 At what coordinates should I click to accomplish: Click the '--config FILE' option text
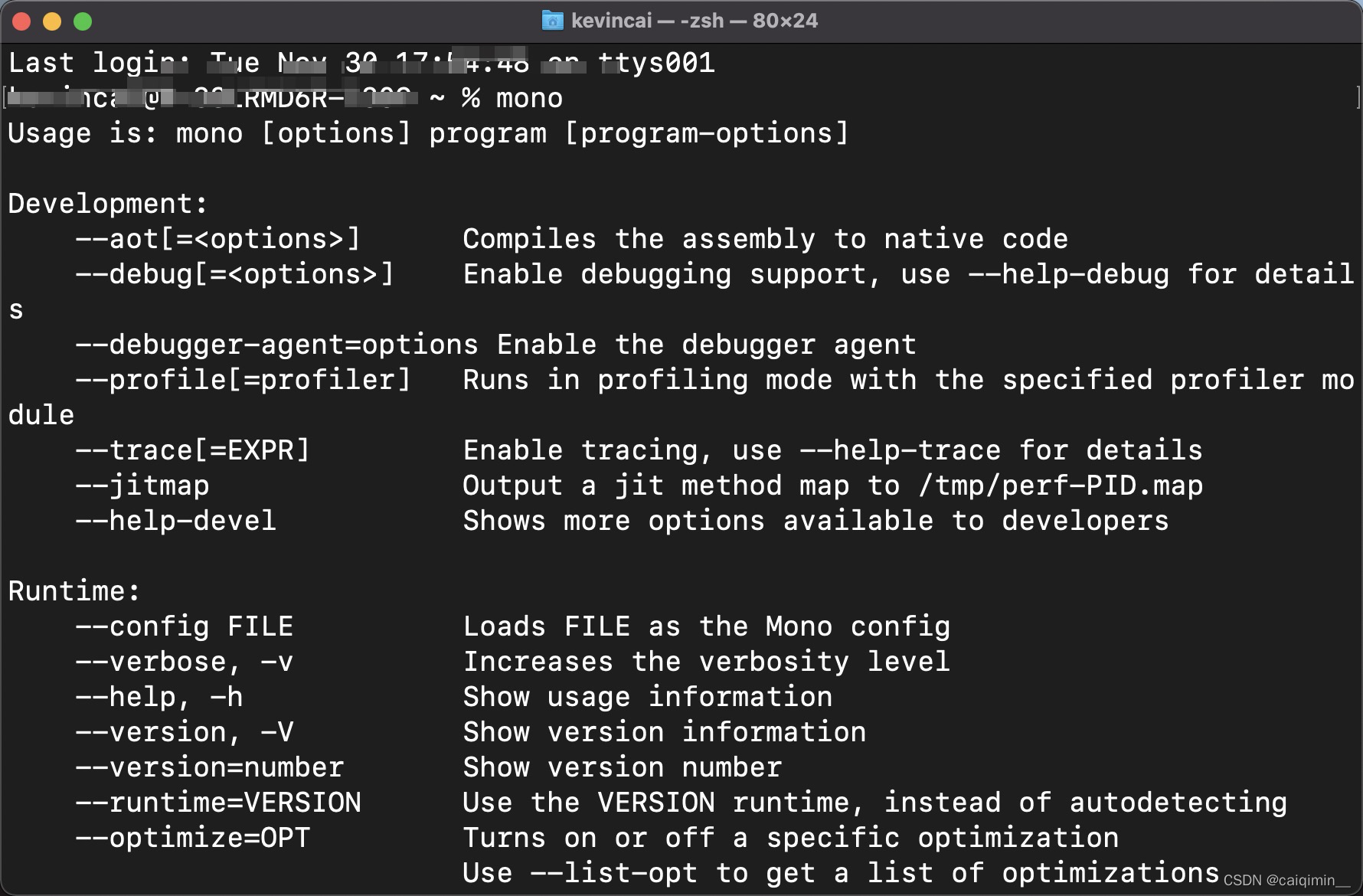click(185, 627)
